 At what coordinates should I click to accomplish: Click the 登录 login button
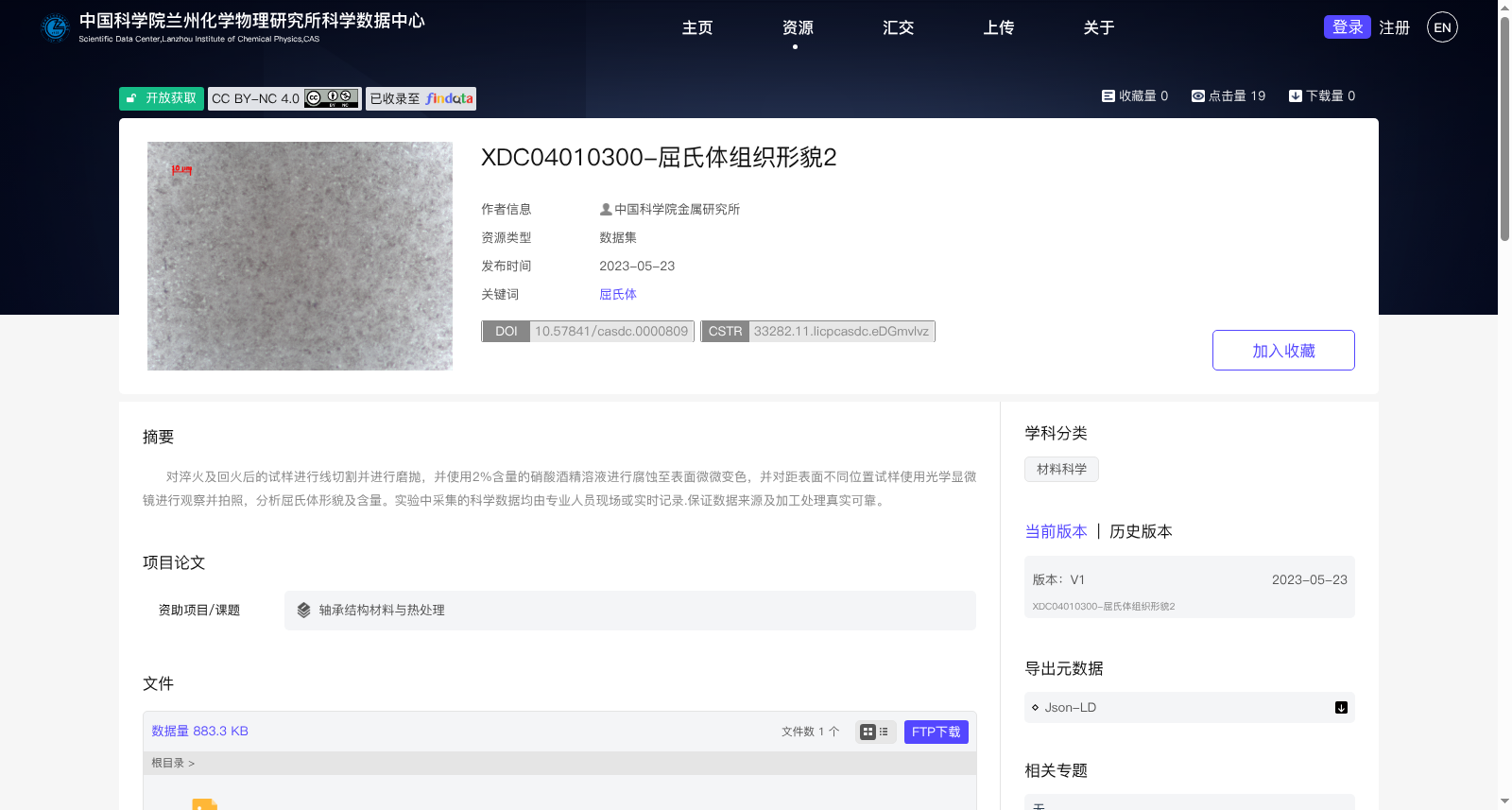coord(1347,27)
